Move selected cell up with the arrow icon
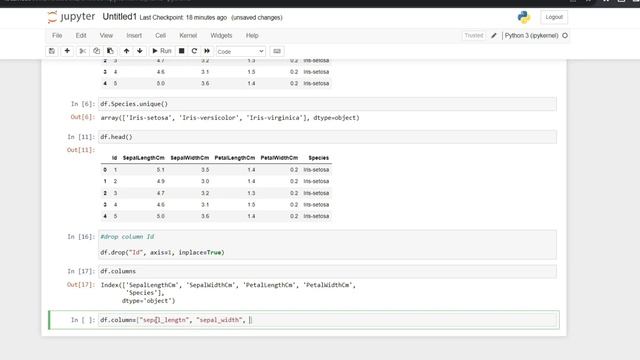Screen dimensions: 640x360 [127, 51]
